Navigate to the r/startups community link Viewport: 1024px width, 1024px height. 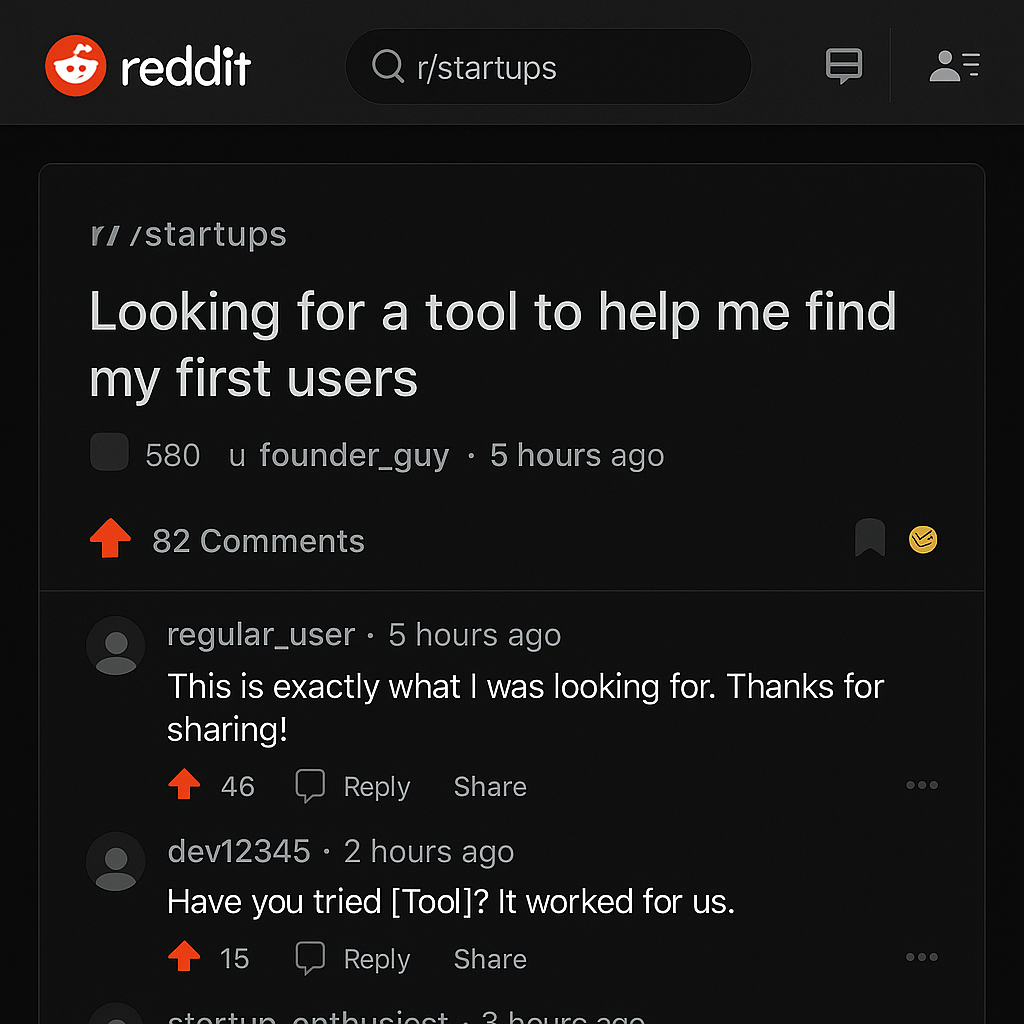188,234
